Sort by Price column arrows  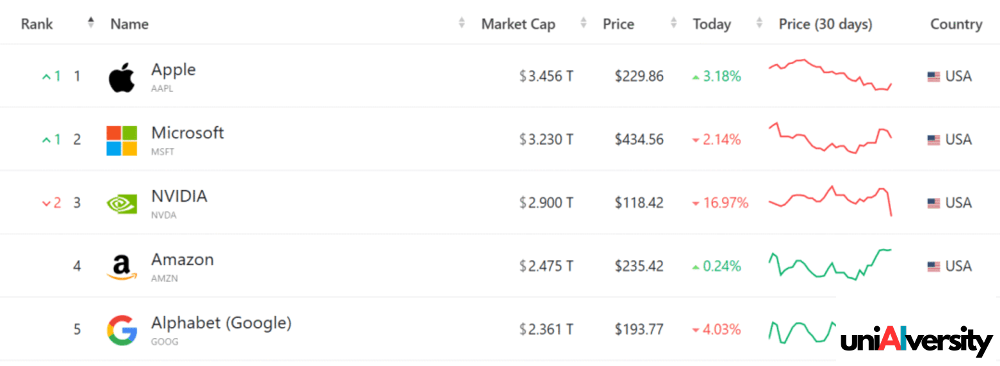pos(673,24)
